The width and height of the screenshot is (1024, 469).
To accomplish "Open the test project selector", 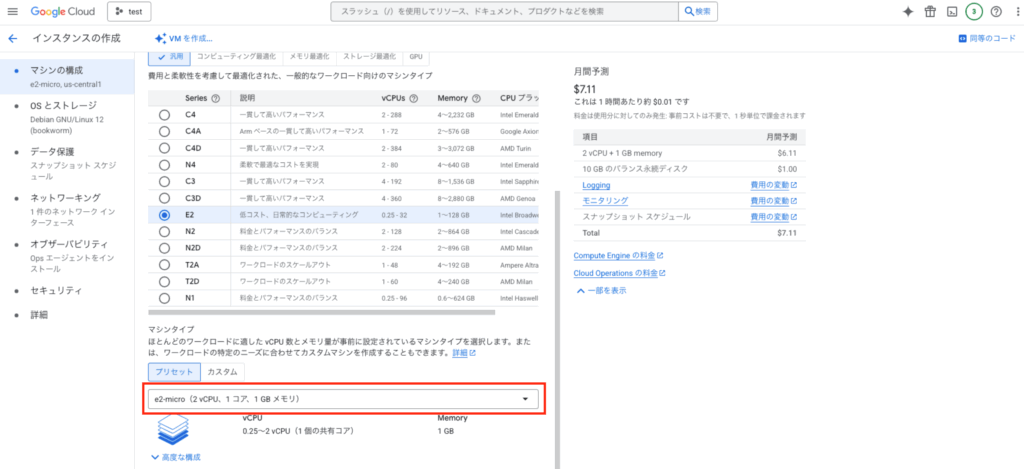I will 128,12.
